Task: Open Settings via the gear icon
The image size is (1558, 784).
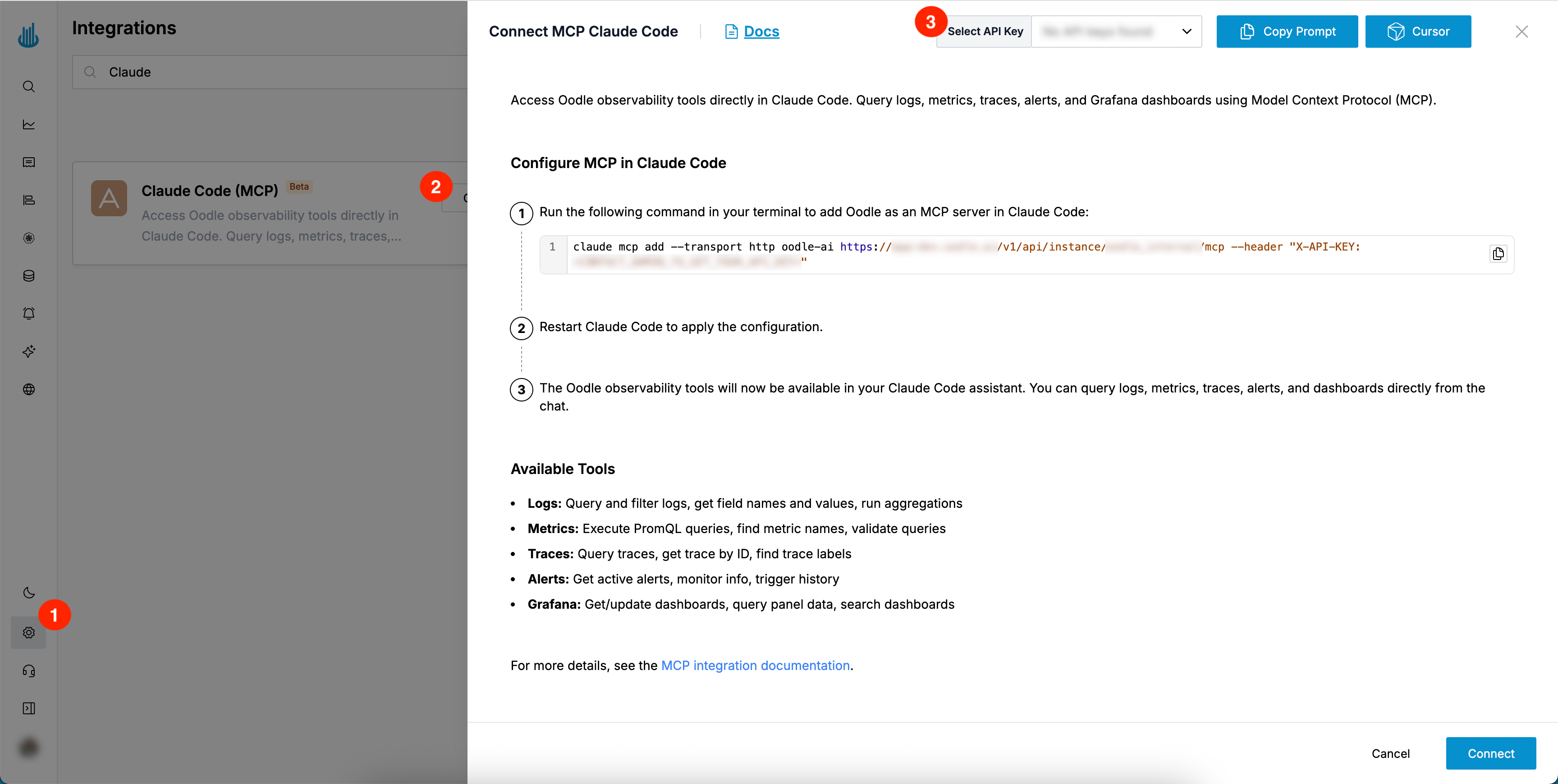Action: 28,632
